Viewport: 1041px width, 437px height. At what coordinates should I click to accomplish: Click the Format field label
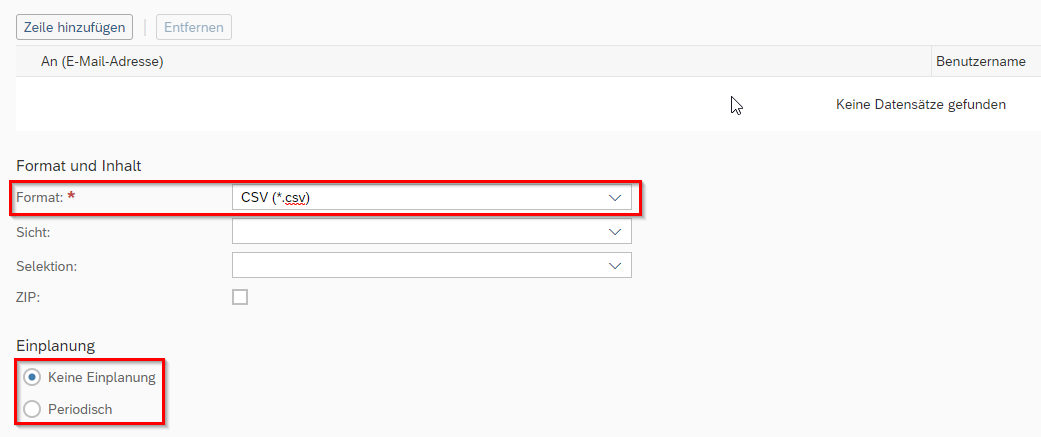point(40,197)
